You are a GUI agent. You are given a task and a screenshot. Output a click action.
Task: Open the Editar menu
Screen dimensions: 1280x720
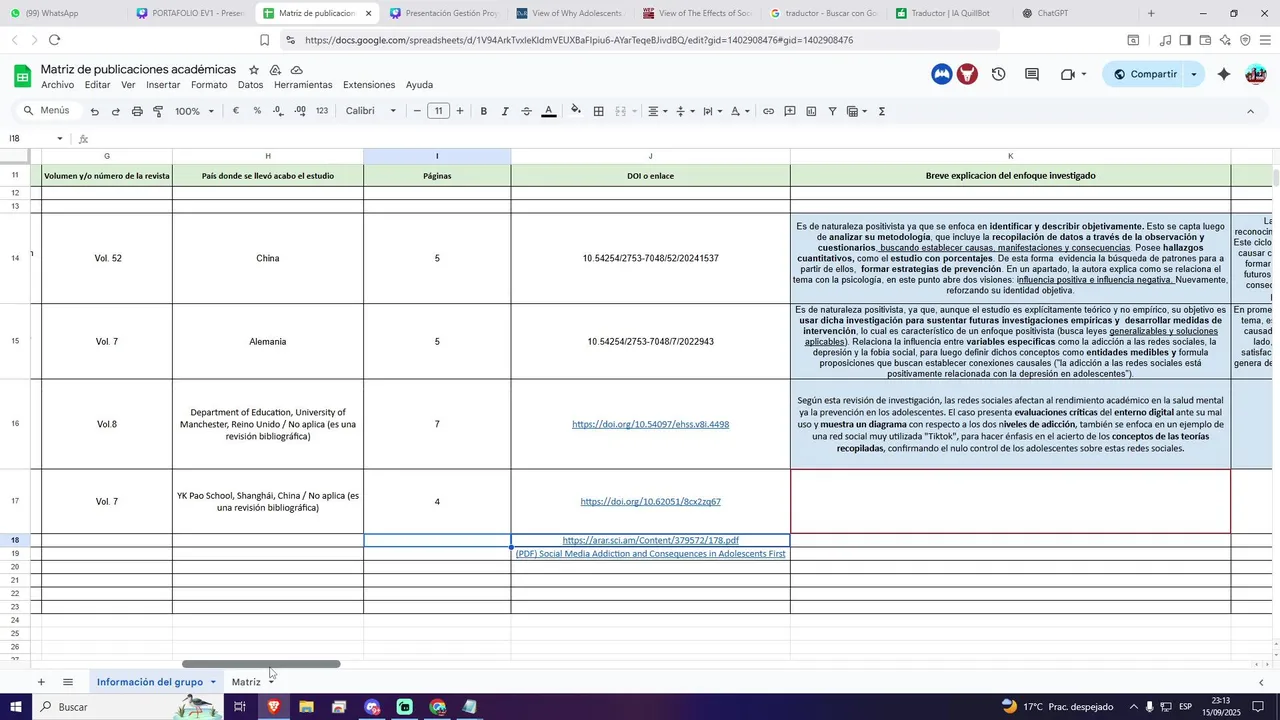point(98,85)
